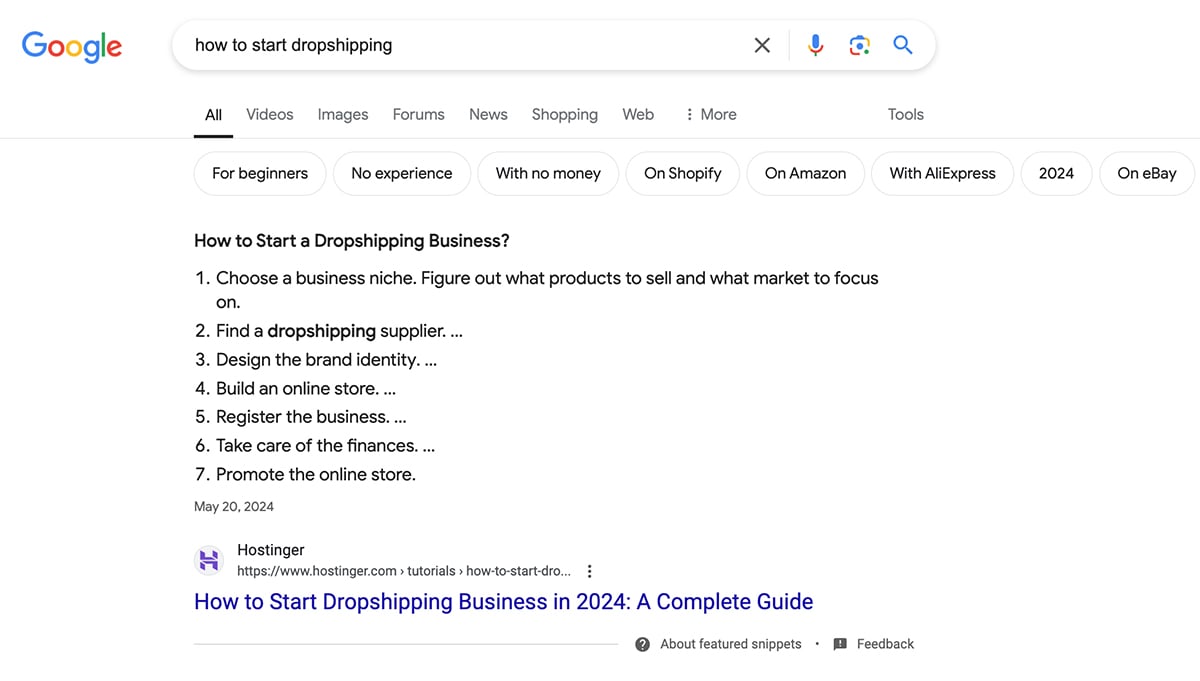Open search Tools options
The width and height of the screenshot is (1200, 681).
coord(905,114)
